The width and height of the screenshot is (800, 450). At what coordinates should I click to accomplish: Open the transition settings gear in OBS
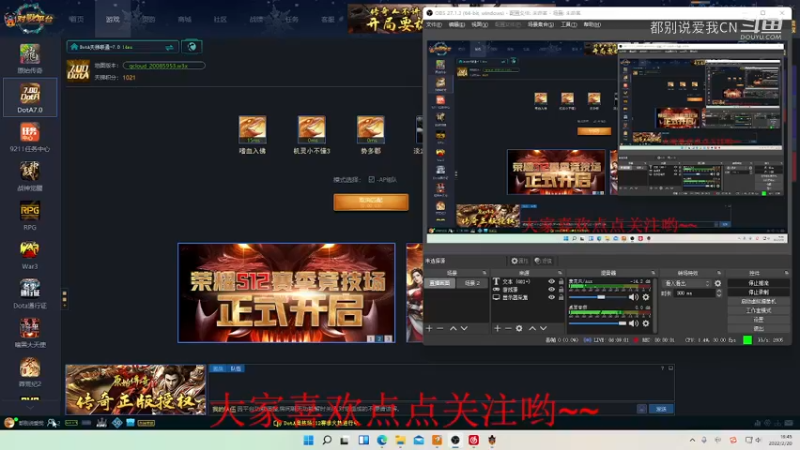(x=718, y=283)
